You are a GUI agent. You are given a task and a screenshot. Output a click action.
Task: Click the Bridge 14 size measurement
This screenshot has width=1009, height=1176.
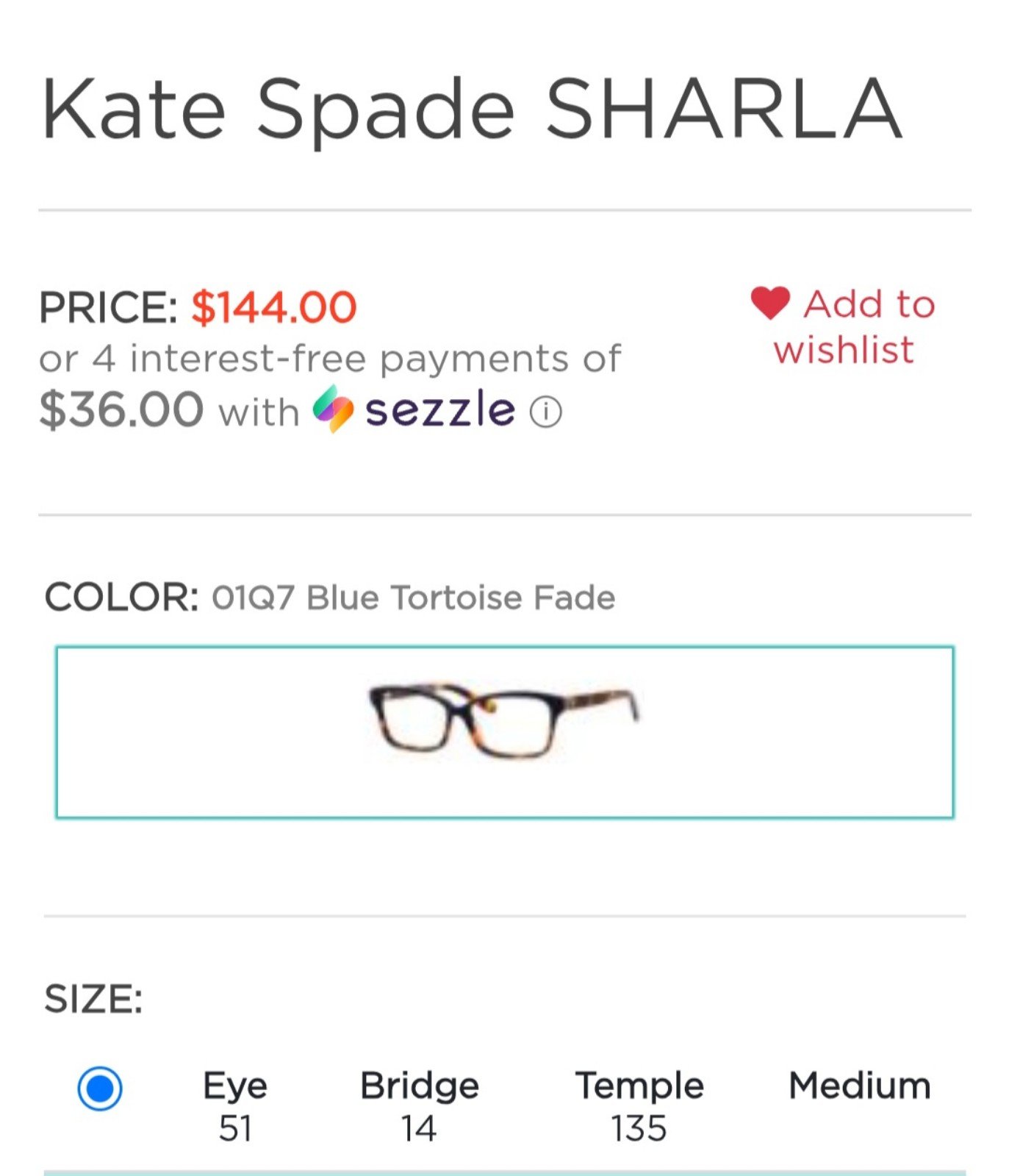[x=419, y=1106]
